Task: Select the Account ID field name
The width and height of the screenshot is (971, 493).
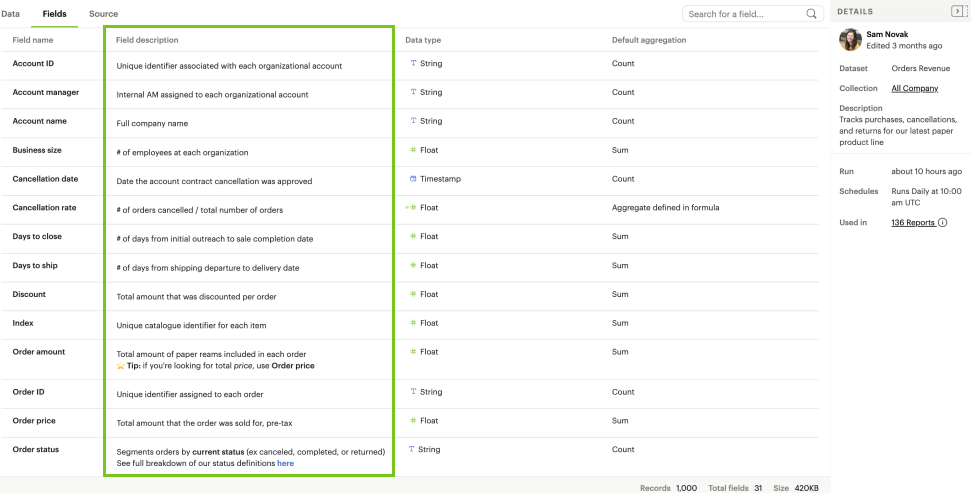Action: click(33, 63)
